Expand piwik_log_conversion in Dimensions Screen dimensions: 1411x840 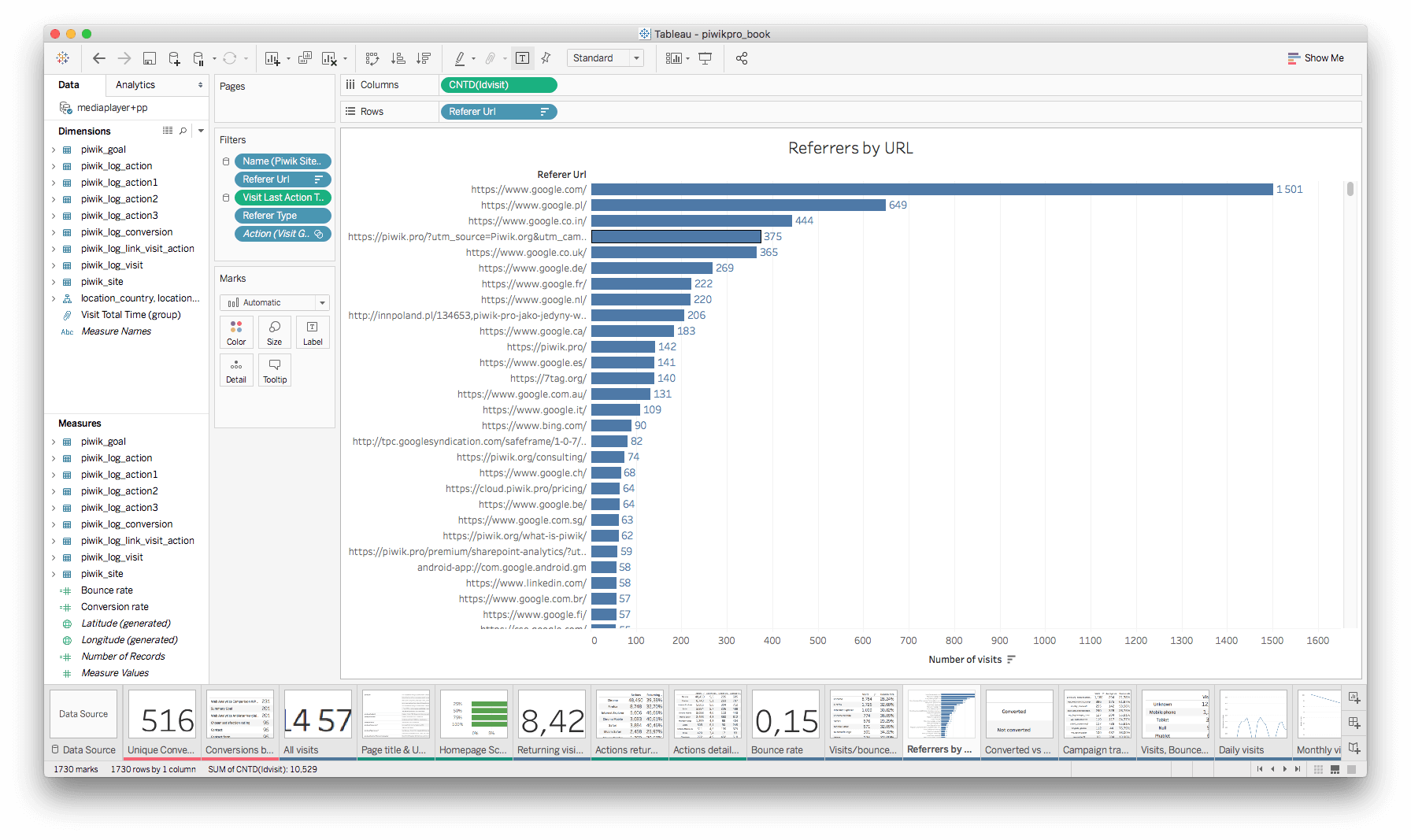(x=54, y=232)
